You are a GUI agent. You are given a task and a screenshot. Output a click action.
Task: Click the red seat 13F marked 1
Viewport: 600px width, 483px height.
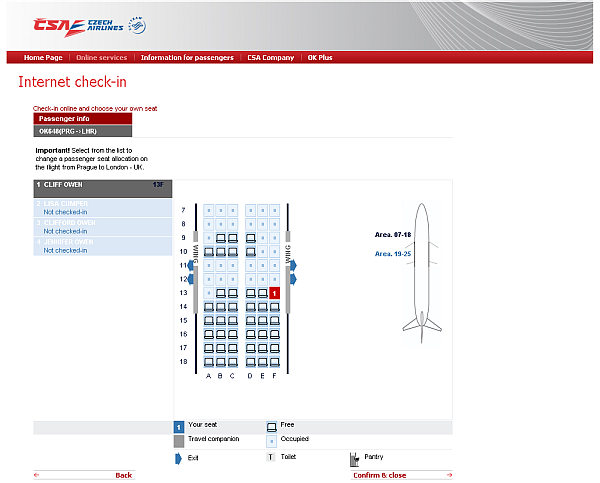pos(274,293)
